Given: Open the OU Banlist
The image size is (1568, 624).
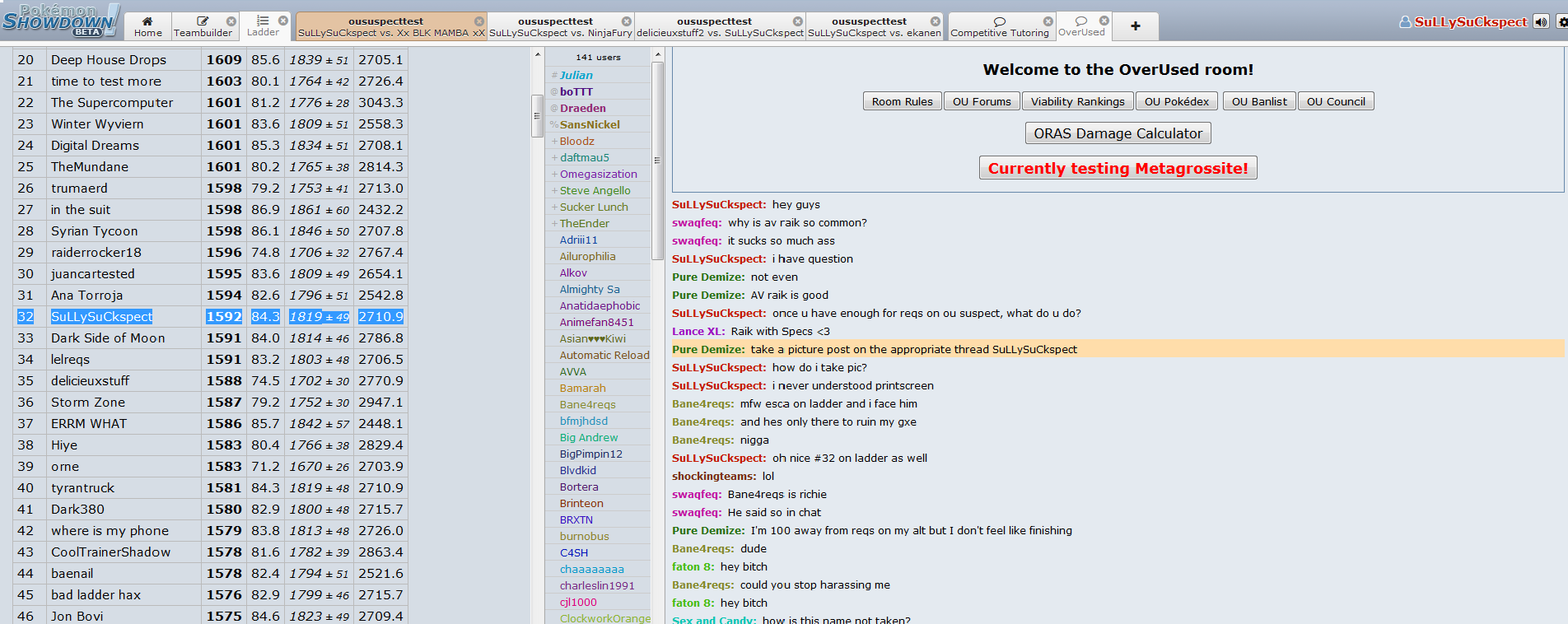Looking at the screenshot, I should [1258, 101].
